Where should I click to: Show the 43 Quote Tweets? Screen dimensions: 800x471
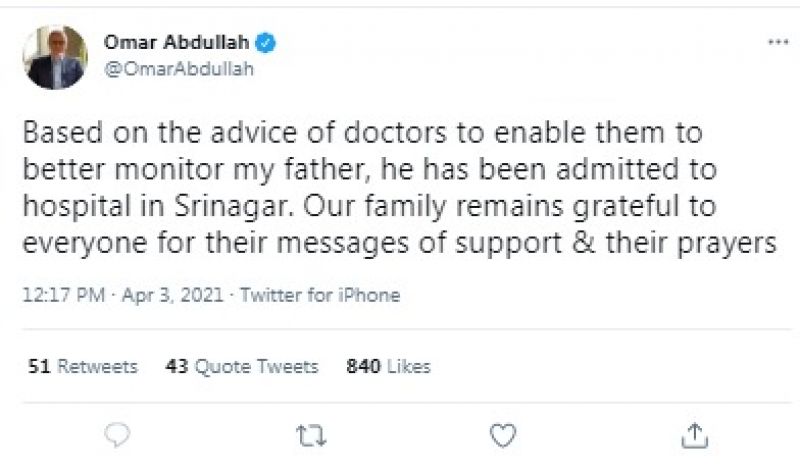click(x=242, y=367)
